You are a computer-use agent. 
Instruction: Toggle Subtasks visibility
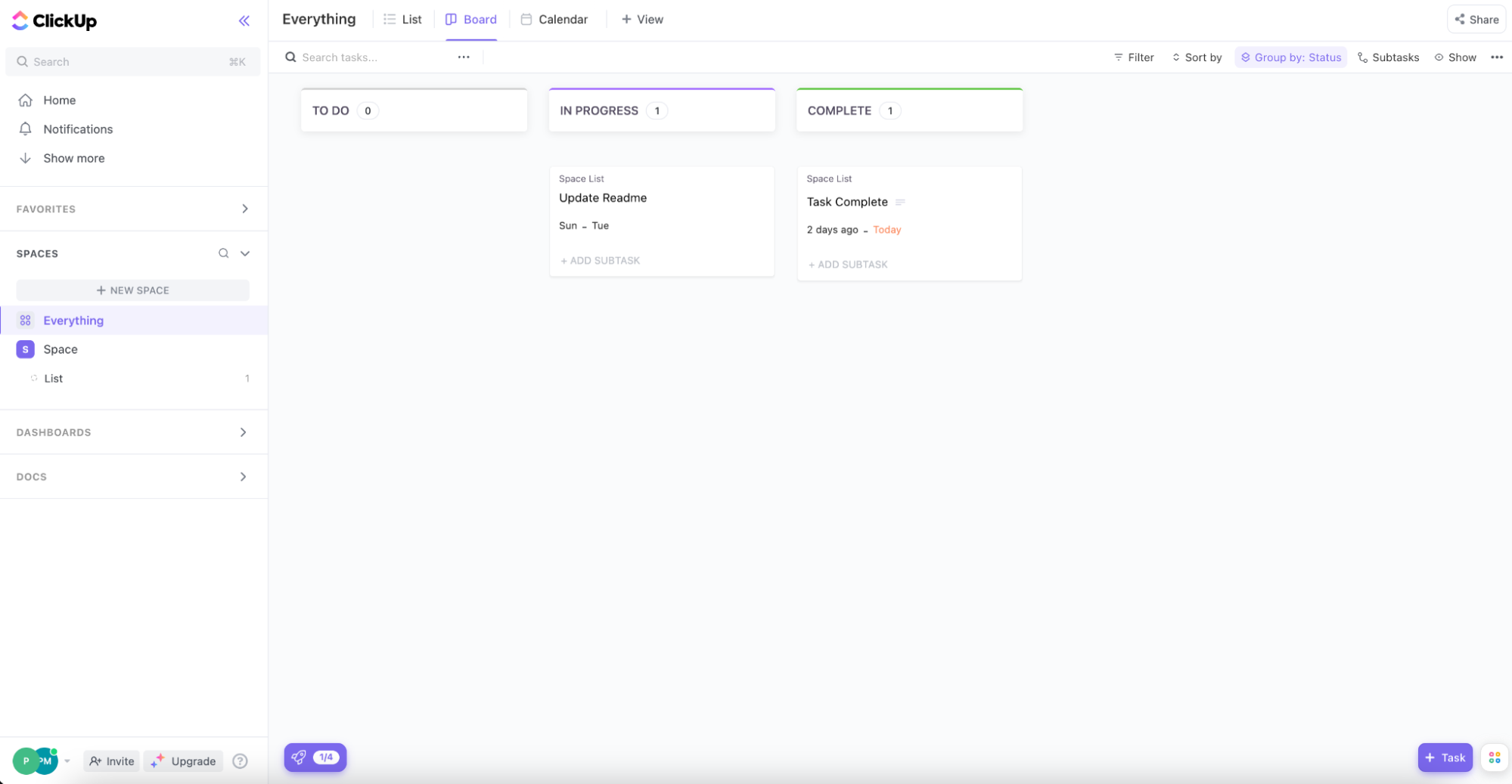click(1388, 57)
